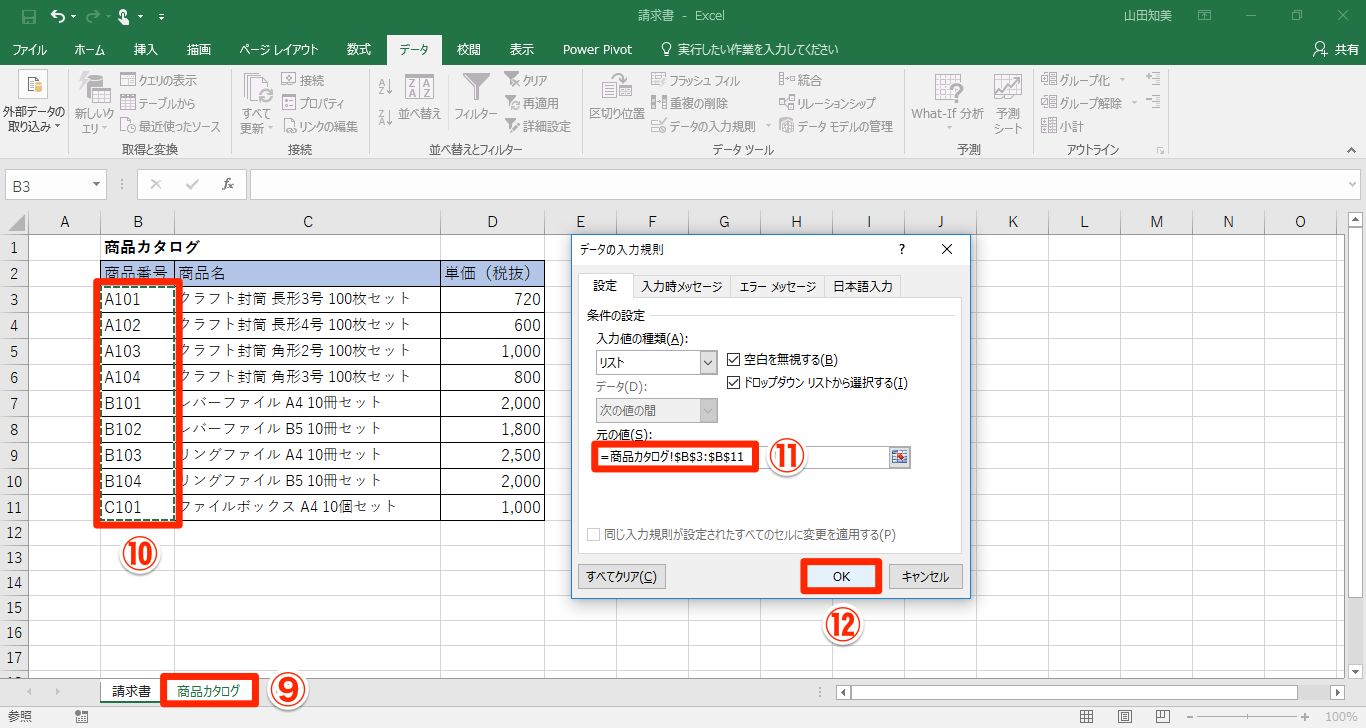Create a 予測シート forecast sheet

(1008, 103)
